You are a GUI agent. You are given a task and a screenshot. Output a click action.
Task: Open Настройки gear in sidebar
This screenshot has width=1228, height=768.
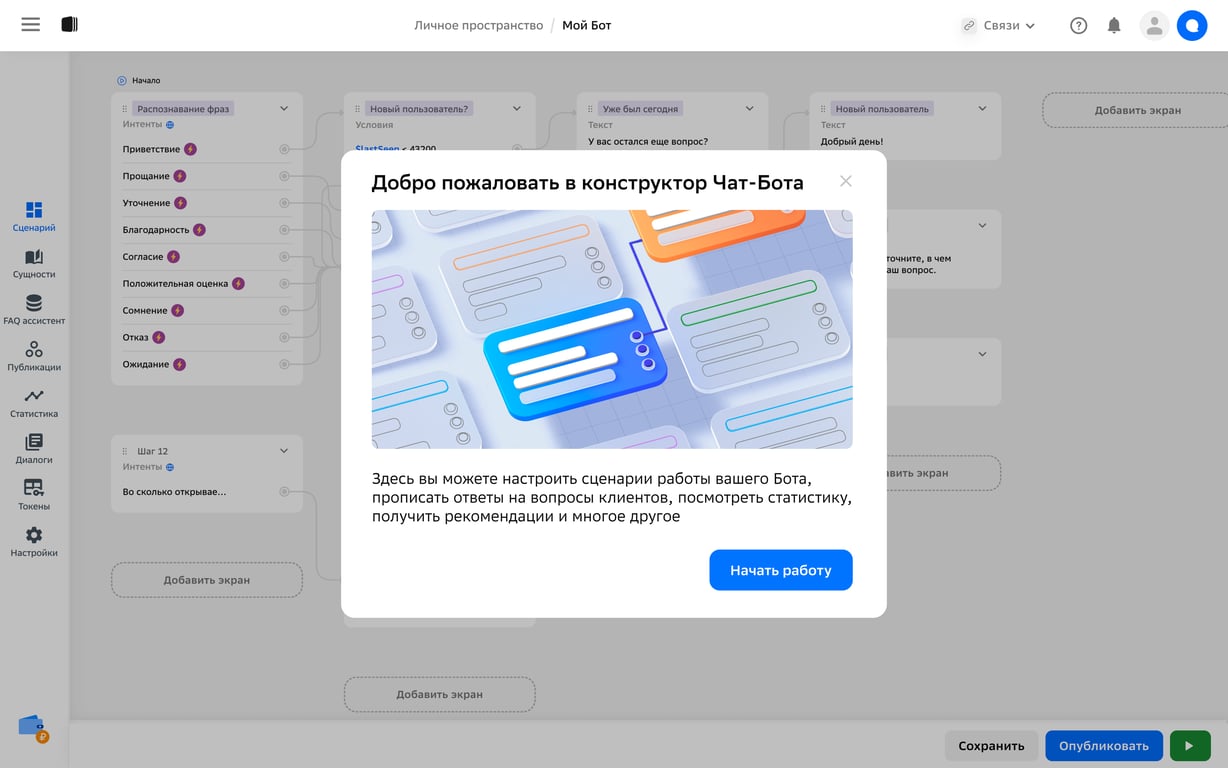pos(34,542)
